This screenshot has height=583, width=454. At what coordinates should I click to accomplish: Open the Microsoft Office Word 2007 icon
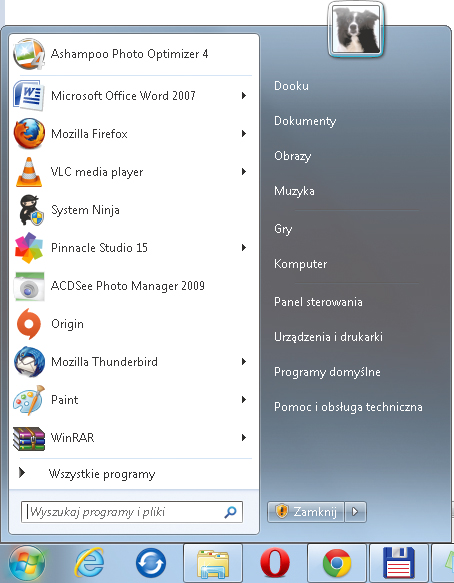29,96
